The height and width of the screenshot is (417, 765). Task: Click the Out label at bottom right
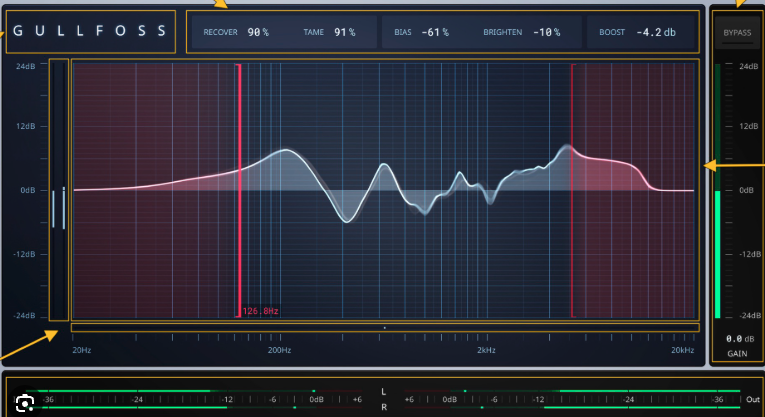click(x=751, y=398)
